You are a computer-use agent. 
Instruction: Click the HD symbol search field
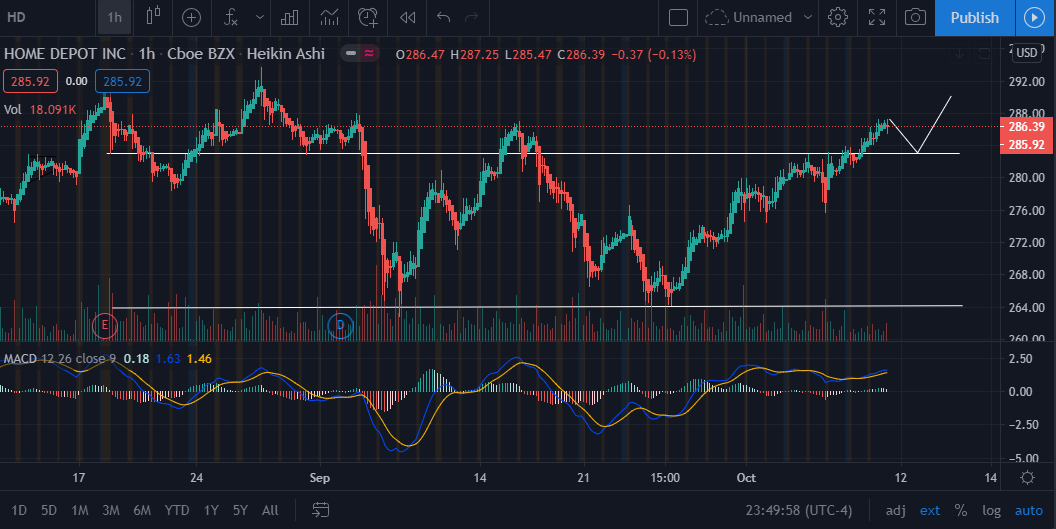coord(47,18)
